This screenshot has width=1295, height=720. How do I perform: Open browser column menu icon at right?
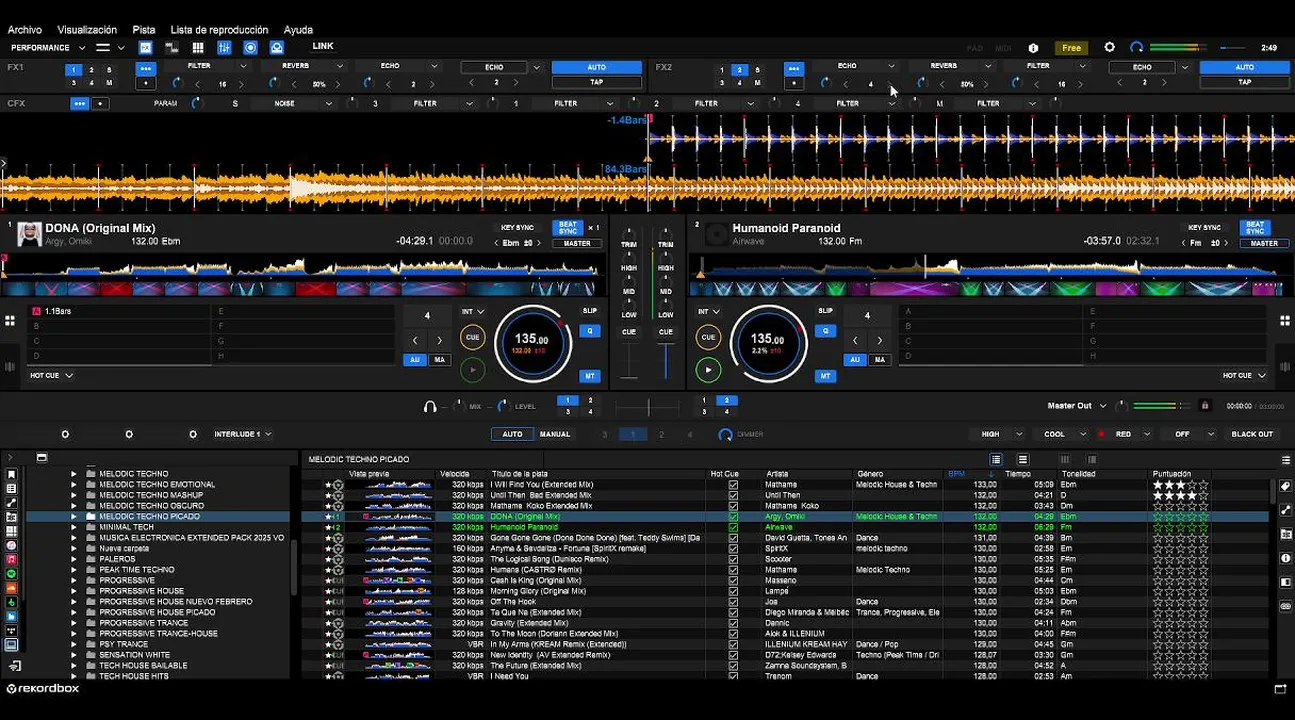coord(1286,459)
